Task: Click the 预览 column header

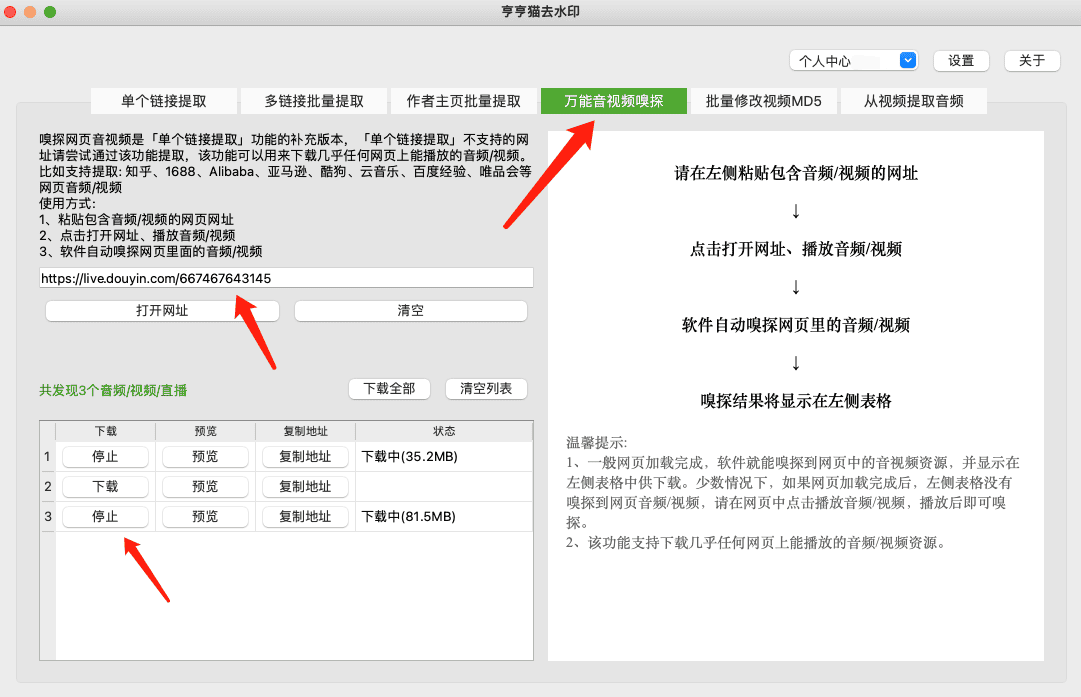Action: click(205, 431)
